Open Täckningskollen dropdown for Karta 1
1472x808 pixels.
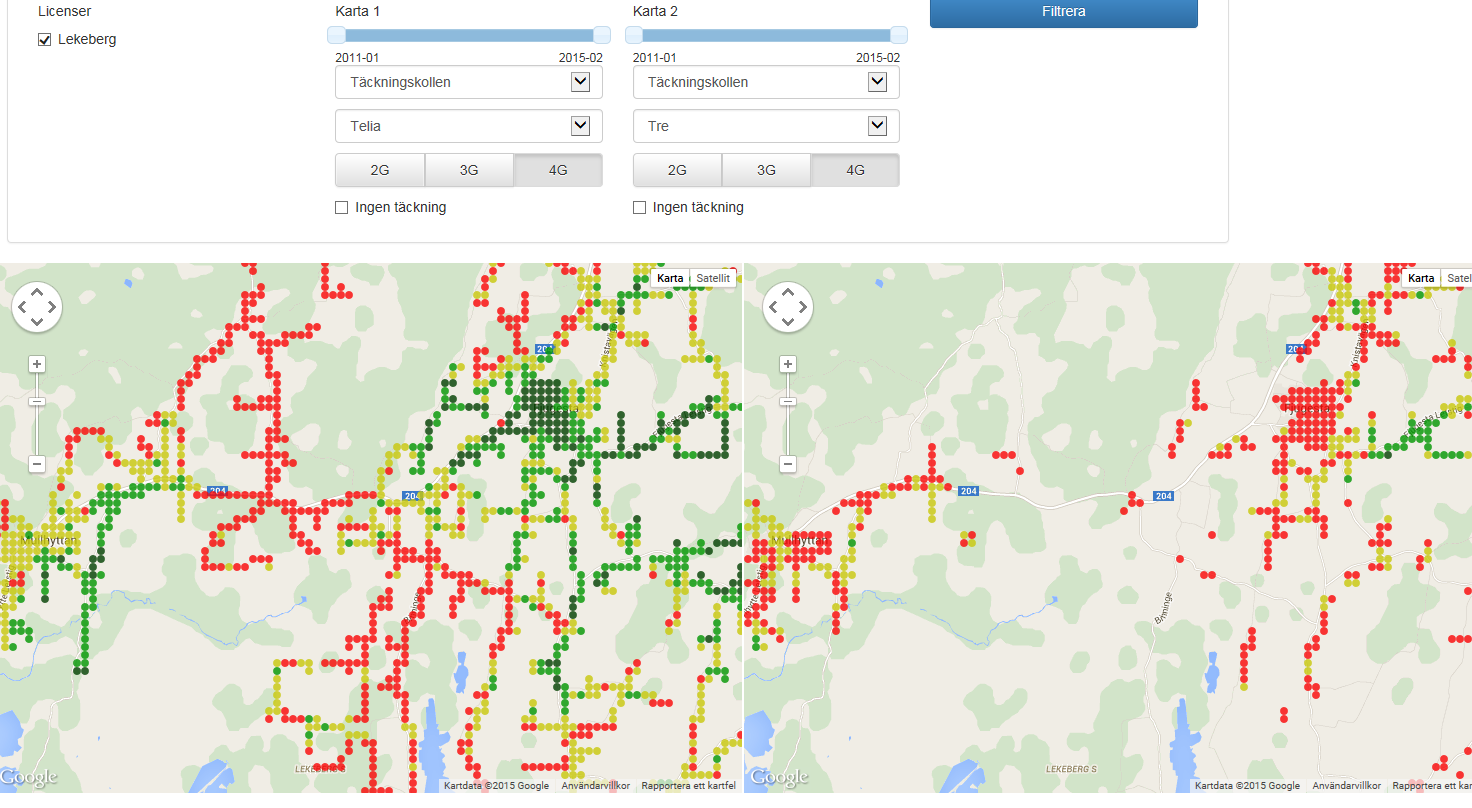pos(469,82)
